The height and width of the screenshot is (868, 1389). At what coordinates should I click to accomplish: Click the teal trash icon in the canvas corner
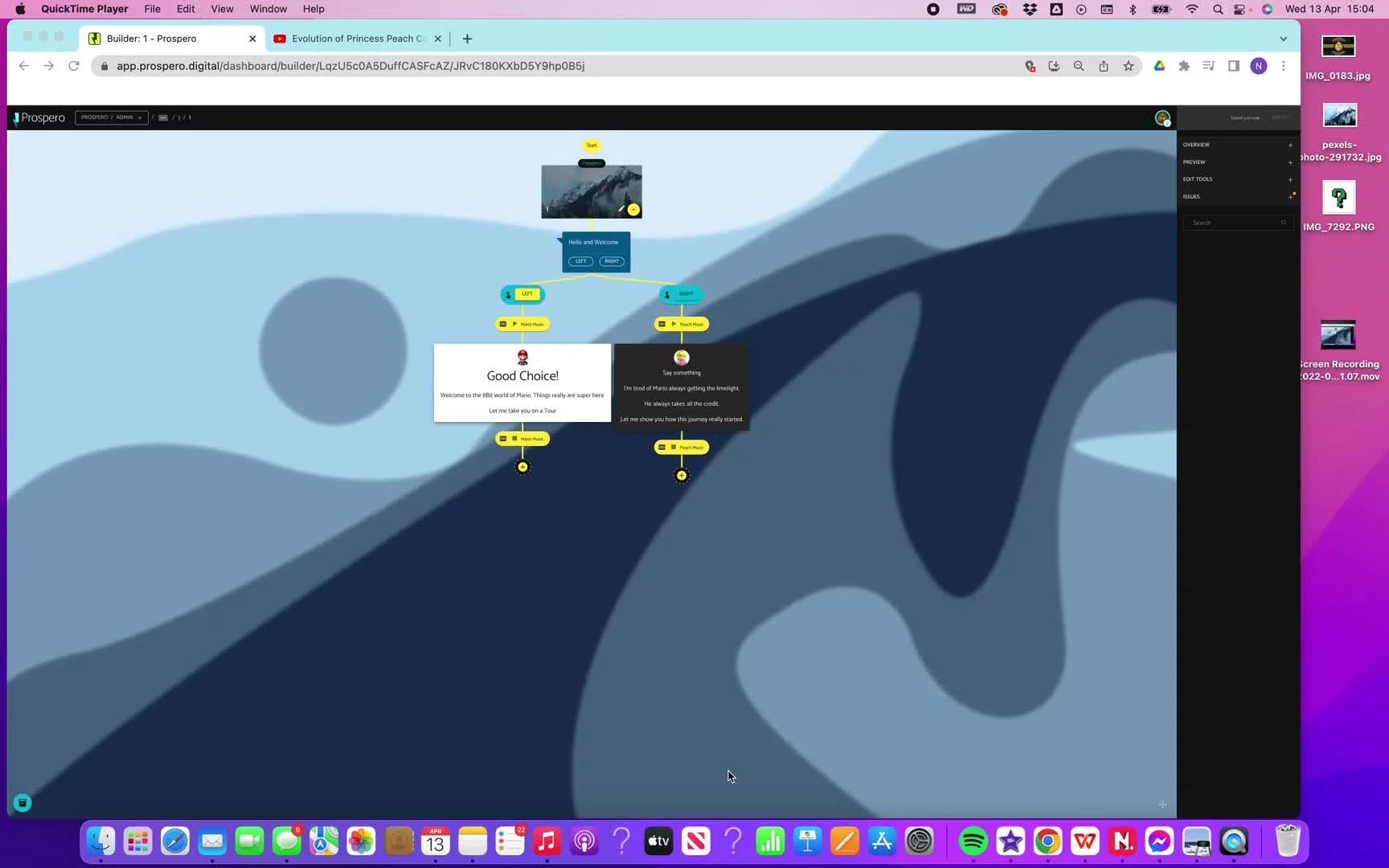tap(23, 803)
